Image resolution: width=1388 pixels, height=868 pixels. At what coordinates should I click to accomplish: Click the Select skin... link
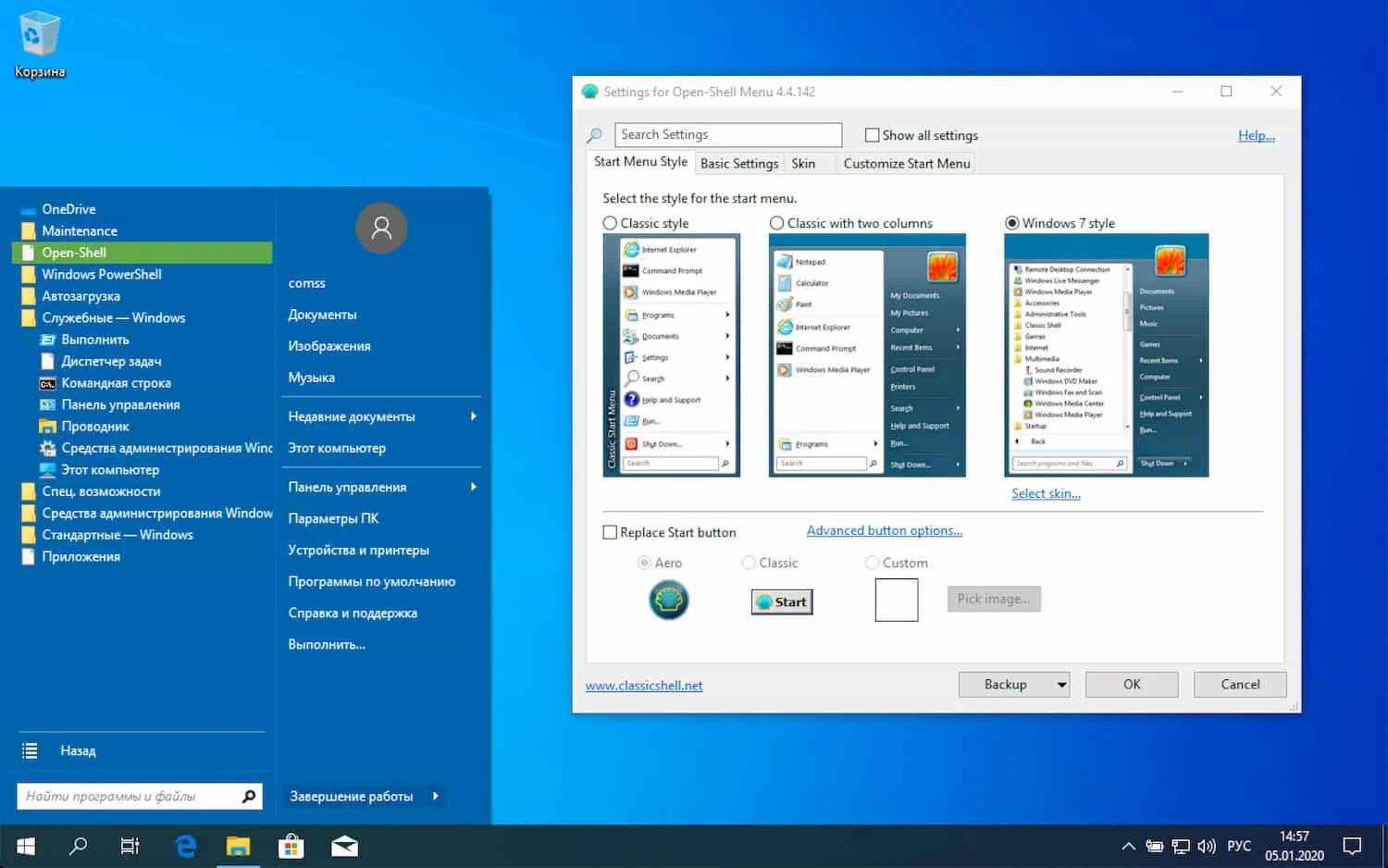[1046, 493]
